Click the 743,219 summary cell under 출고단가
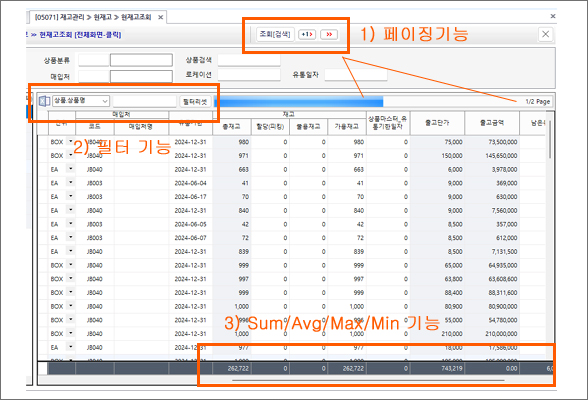 [x=437, y=369]
